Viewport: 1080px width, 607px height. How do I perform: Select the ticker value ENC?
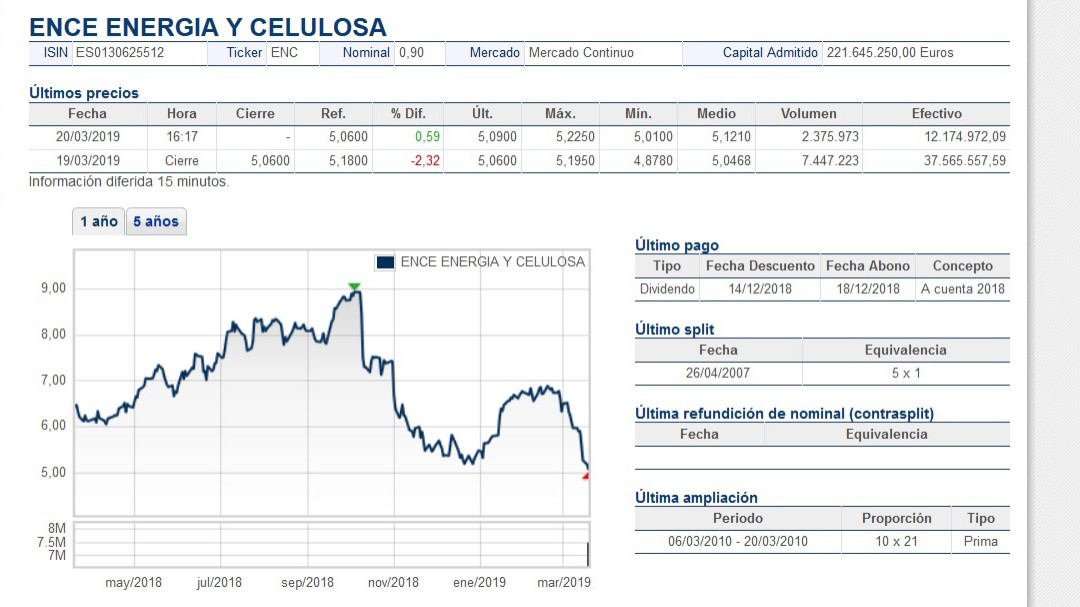284,52
